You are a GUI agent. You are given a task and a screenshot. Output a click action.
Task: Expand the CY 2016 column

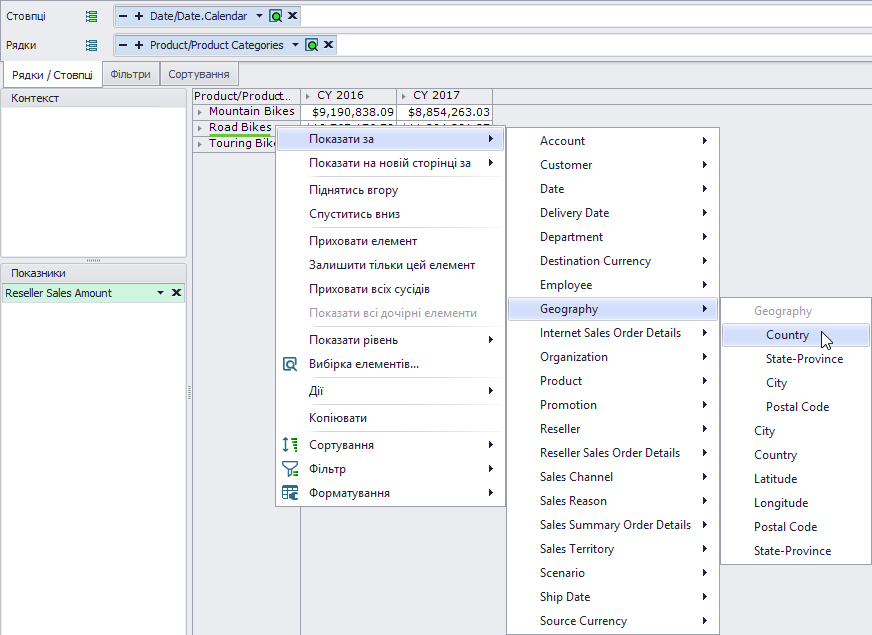[x=308, y=96]
